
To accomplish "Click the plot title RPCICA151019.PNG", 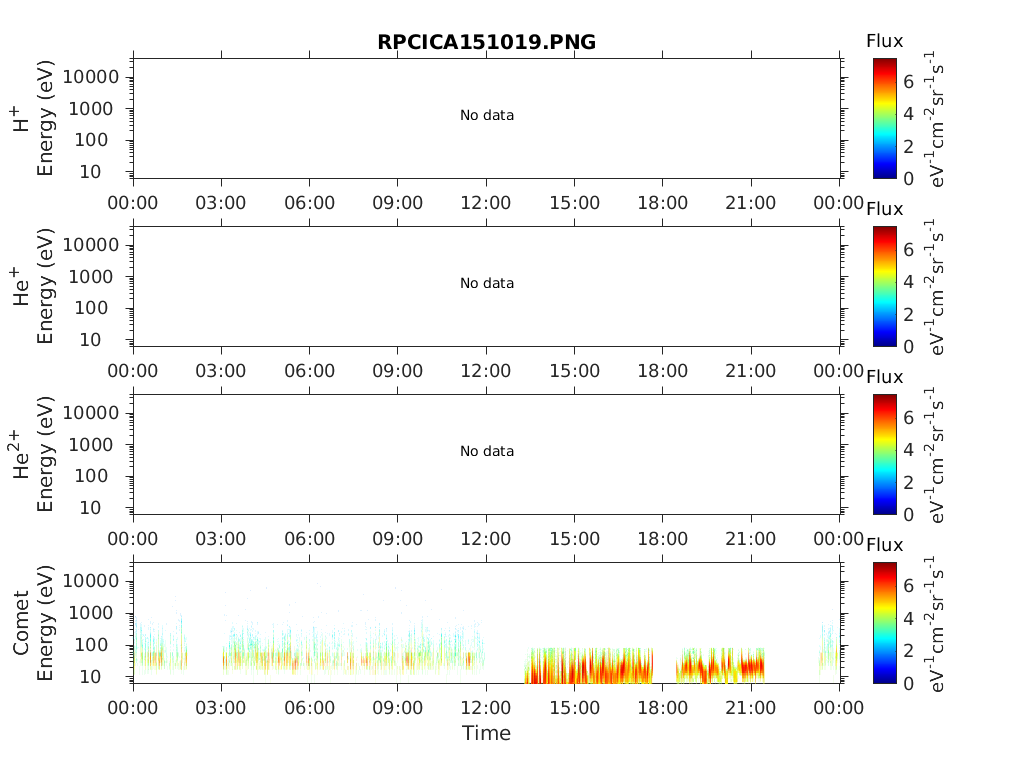I will [x=487, y=42].
